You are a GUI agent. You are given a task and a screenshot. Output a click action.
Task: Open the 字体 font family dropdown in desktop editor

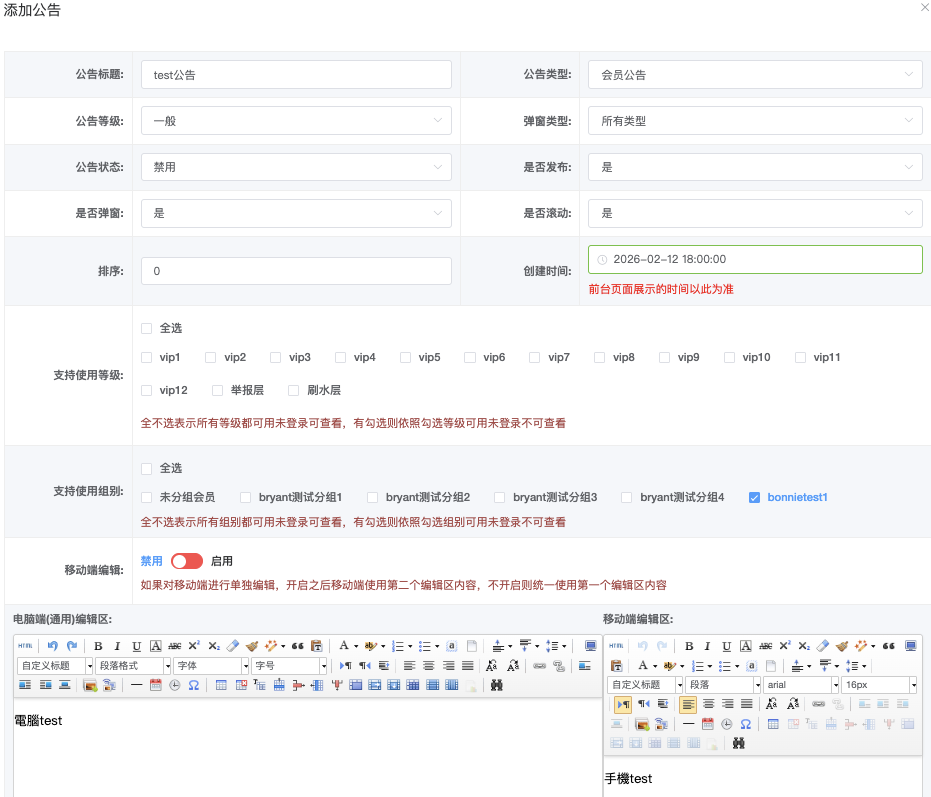[x=211, y=666]
